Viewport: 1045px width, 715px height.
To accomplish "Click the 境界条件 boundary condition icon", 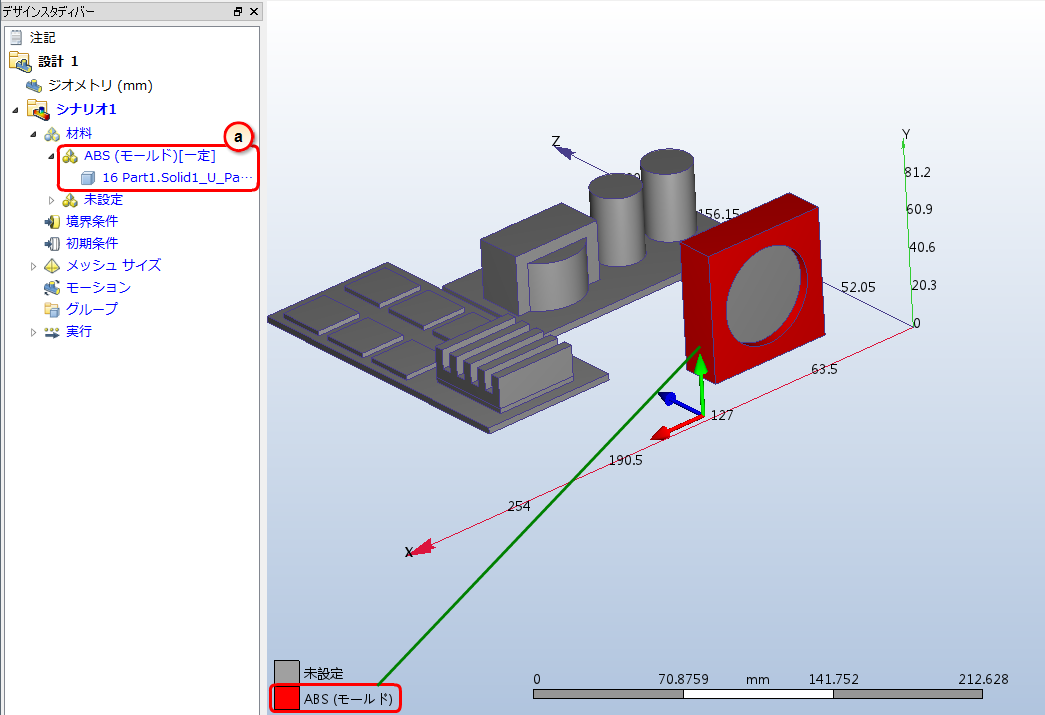I will tap(52, 222).
